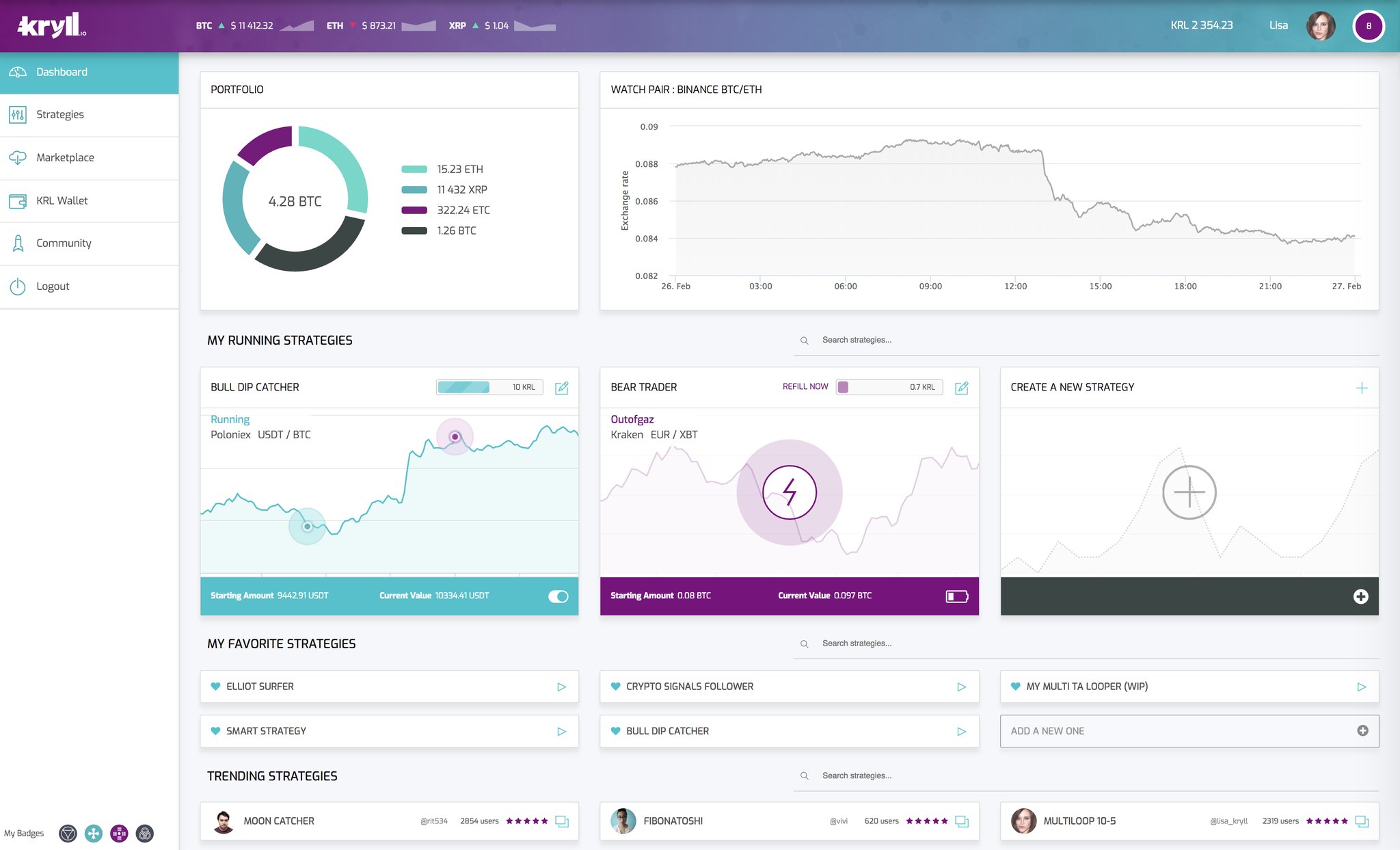Viewport: 1400px width, 850px height.
Task: Edit the Bull Dip Catcher strategy
Action: (562, 388)
